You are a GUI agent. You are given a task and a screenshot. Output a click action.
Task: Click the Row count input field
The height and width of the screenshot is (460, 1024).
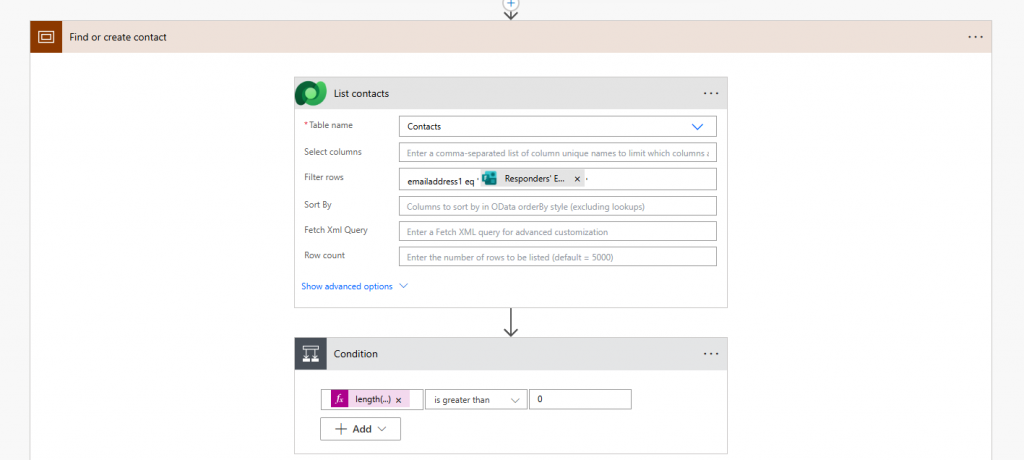[557, 257]
